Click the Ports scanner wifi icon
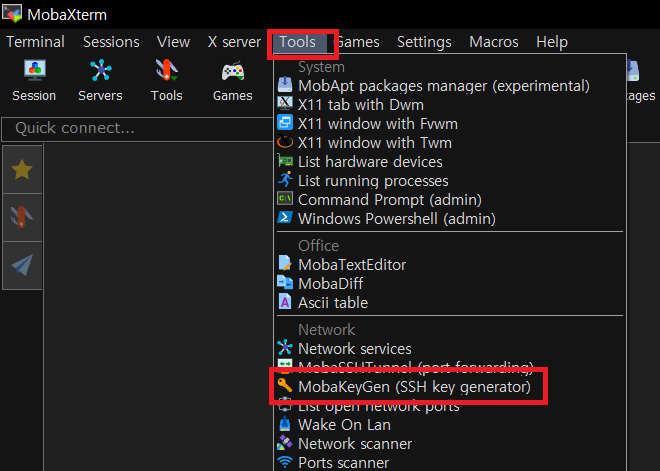 click(x=285, y=462)
